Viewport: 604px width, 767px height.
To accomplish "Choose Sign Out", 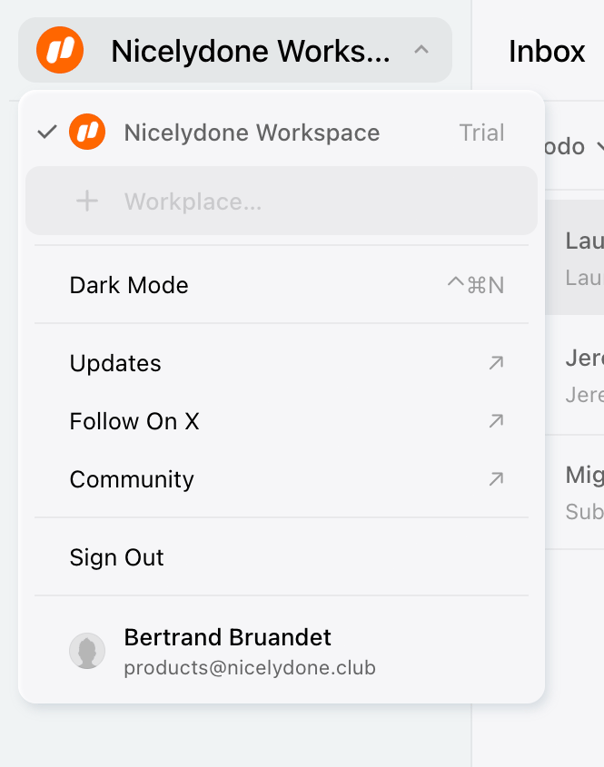I will [x=281, y=557].
